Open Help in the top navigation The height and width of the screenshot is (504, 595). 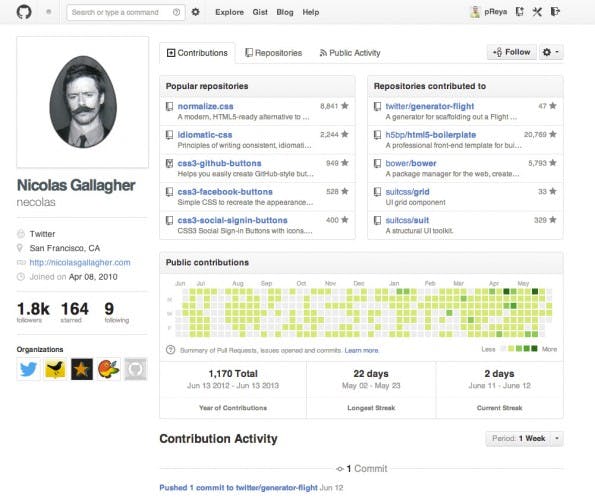(x=311, y=12)
